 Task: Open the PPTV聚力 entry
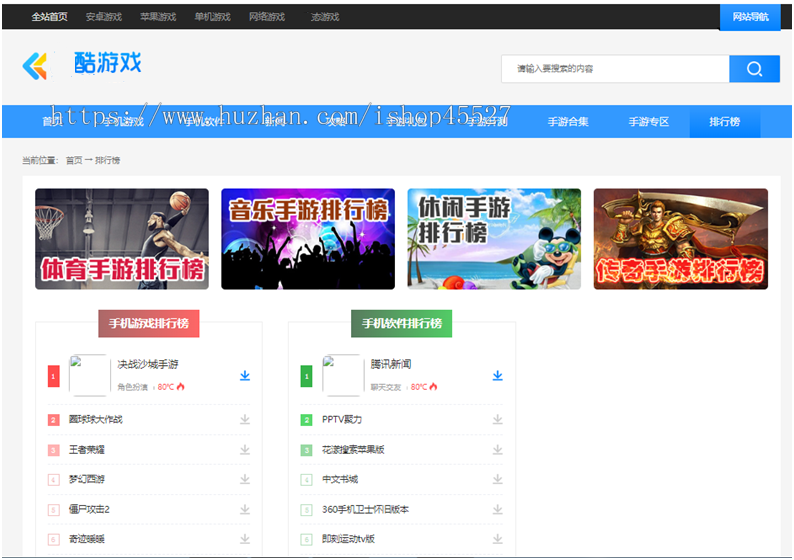pyautogui.click(x=342, y=420)
